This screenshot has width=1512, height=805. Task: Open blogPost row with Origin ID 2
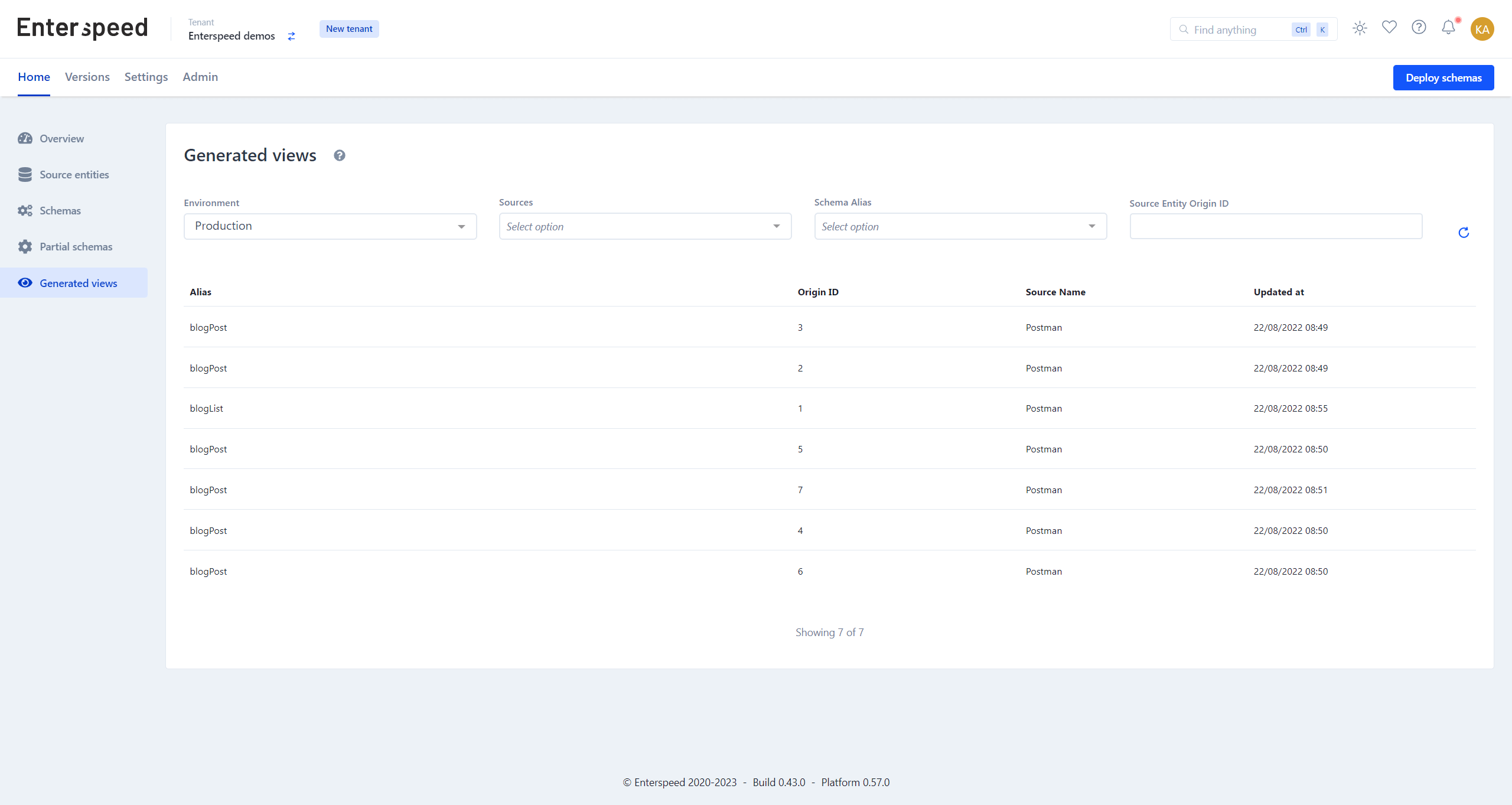pos(830,368)
